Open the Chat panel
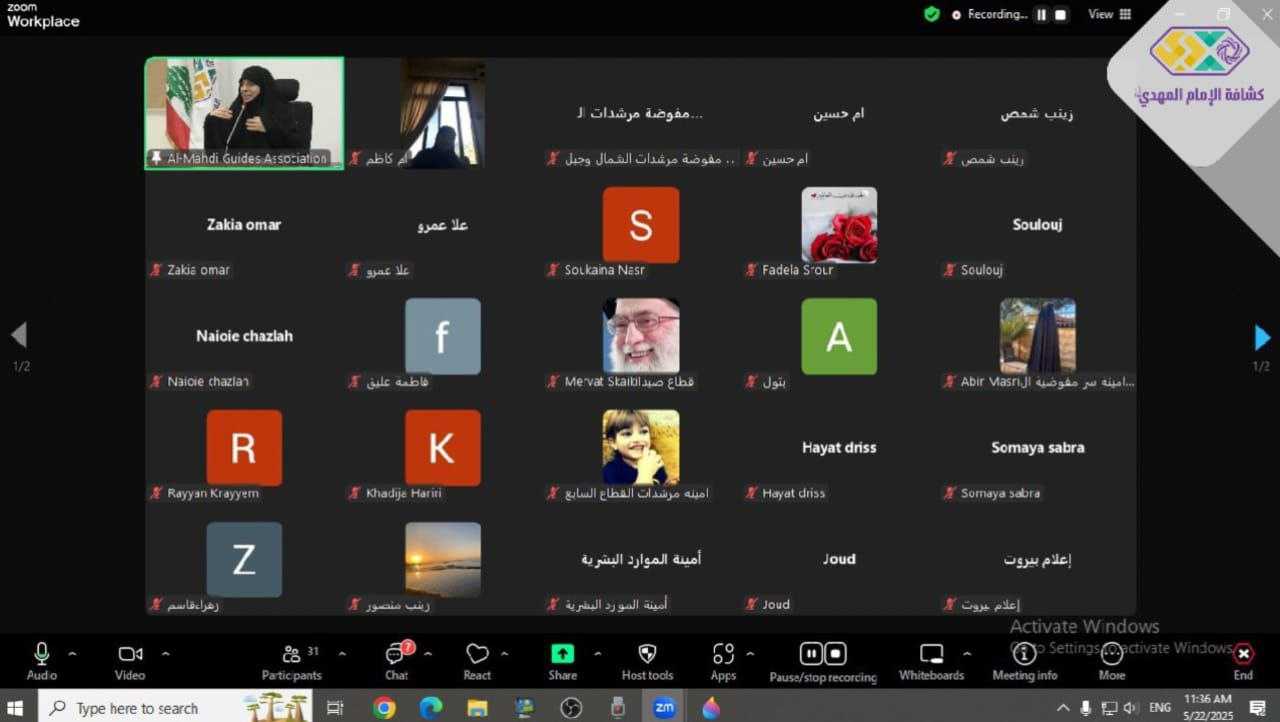 click(x=397, y=661)
